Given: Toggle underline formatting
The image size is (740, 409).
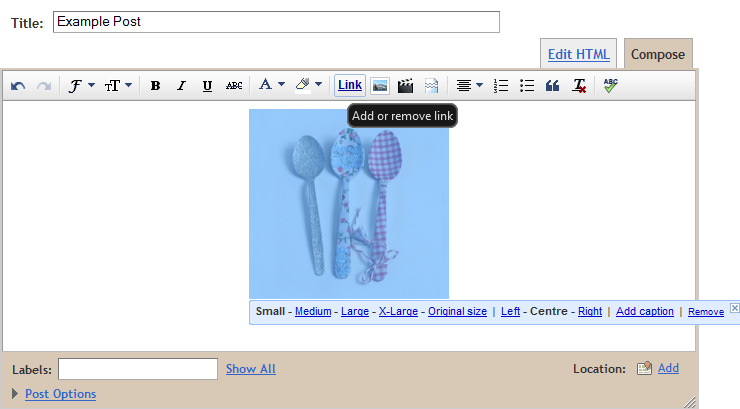Looking at the screenshot, I should pos(207,86).
